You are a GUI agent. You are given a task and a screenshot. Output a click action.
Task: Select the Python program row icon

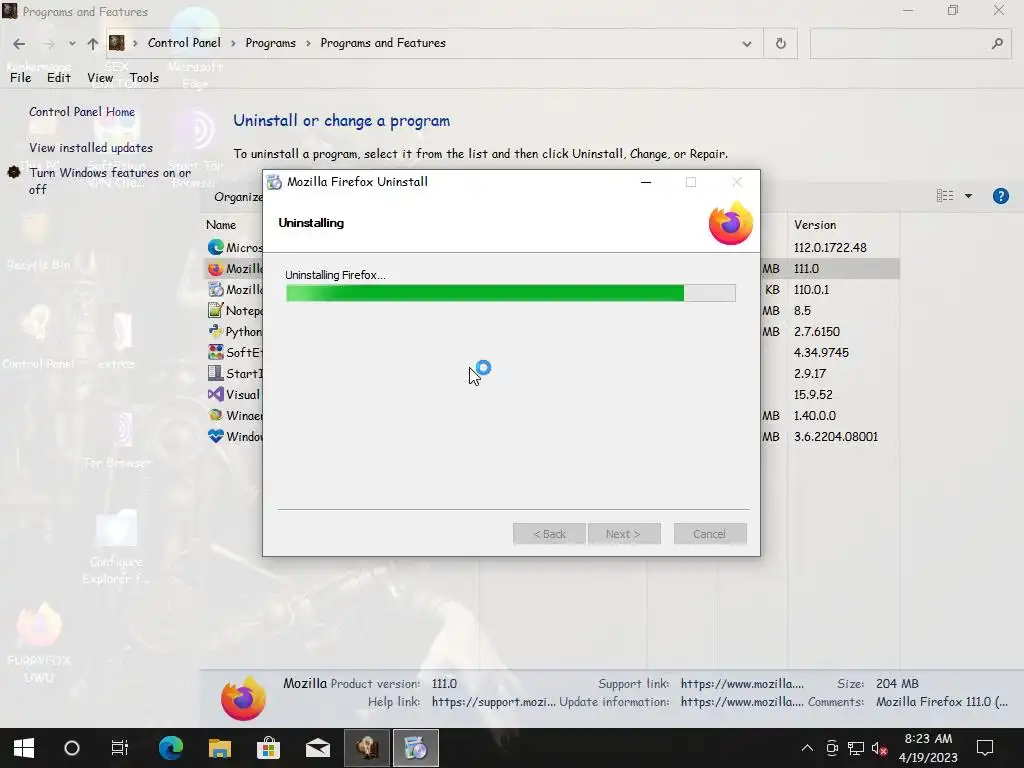216,331
